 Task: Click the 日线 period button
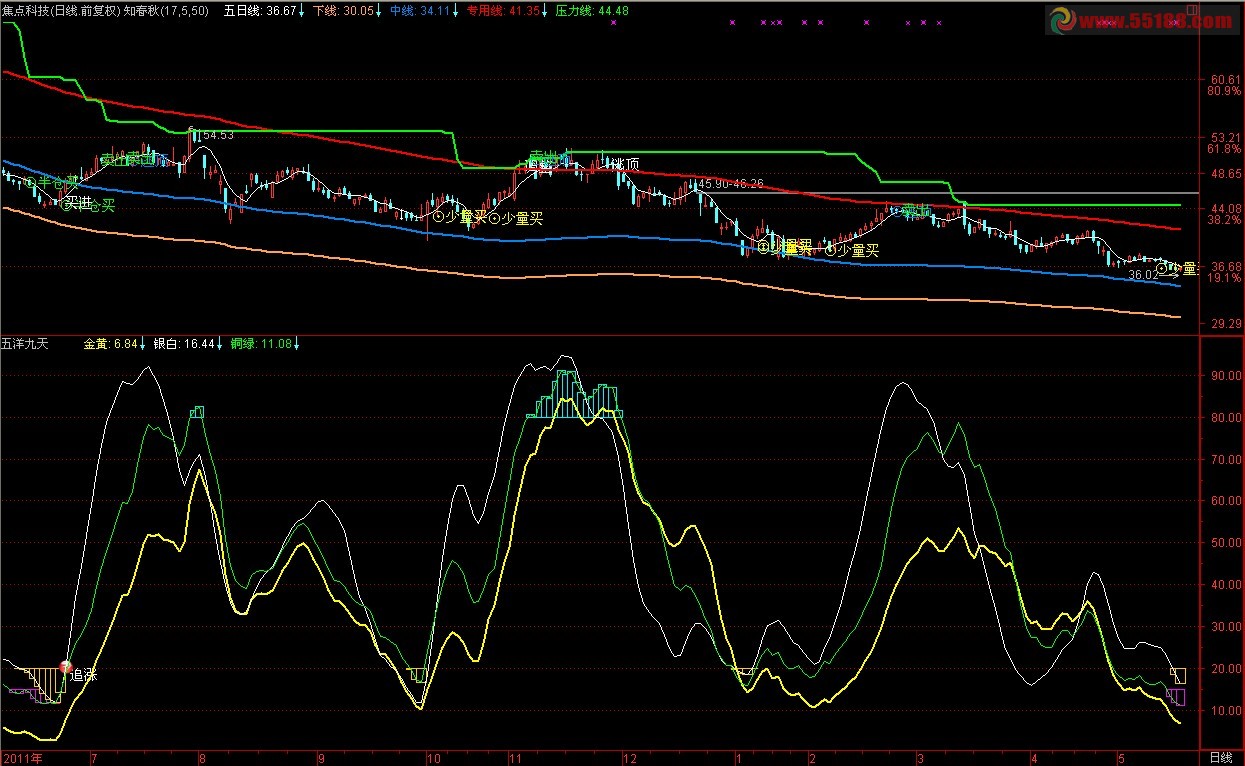[x=1221, y=757]
